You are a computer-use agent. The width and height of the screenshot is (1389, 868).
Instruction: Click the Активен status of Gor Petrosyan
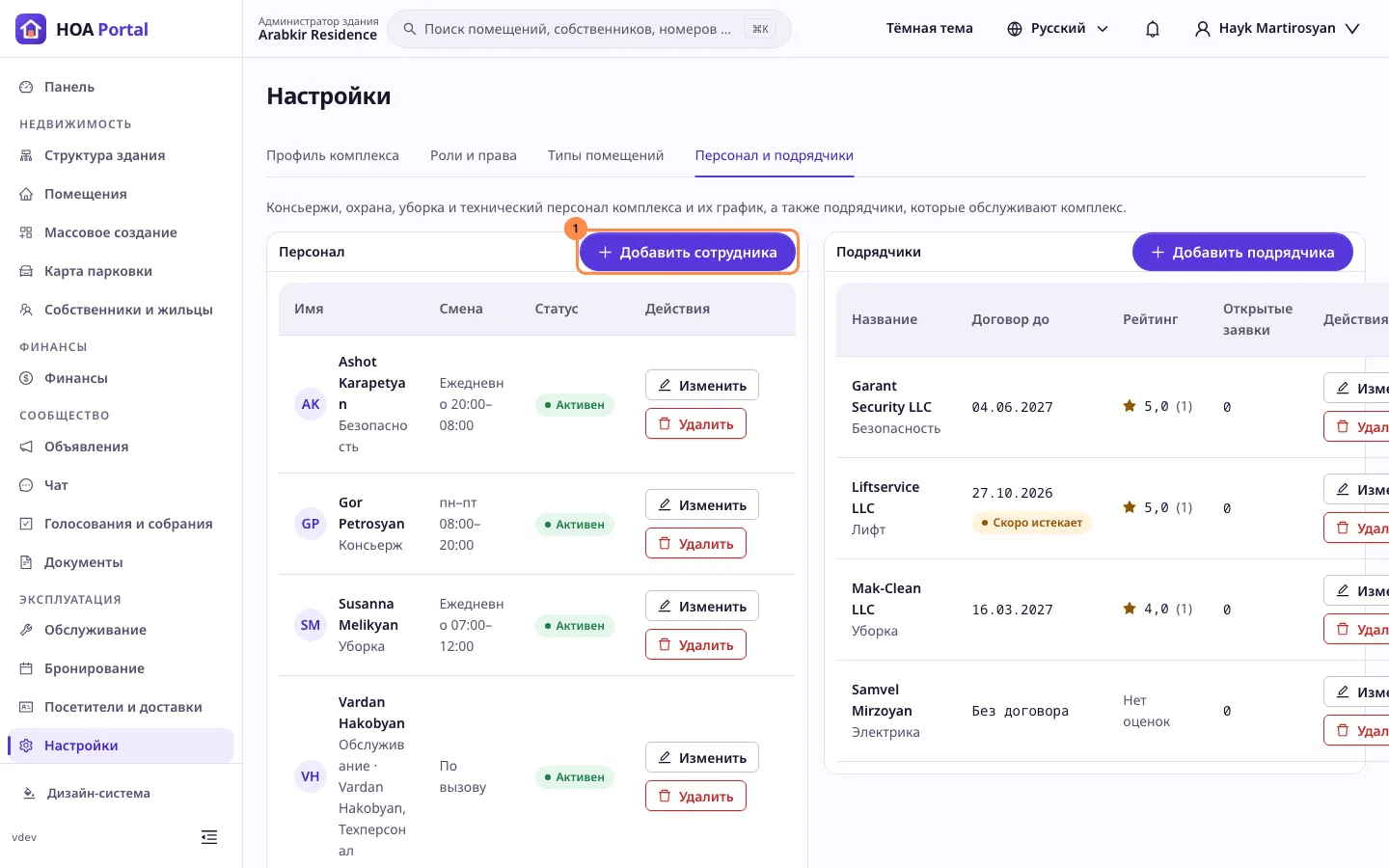[x=575, y=525]
